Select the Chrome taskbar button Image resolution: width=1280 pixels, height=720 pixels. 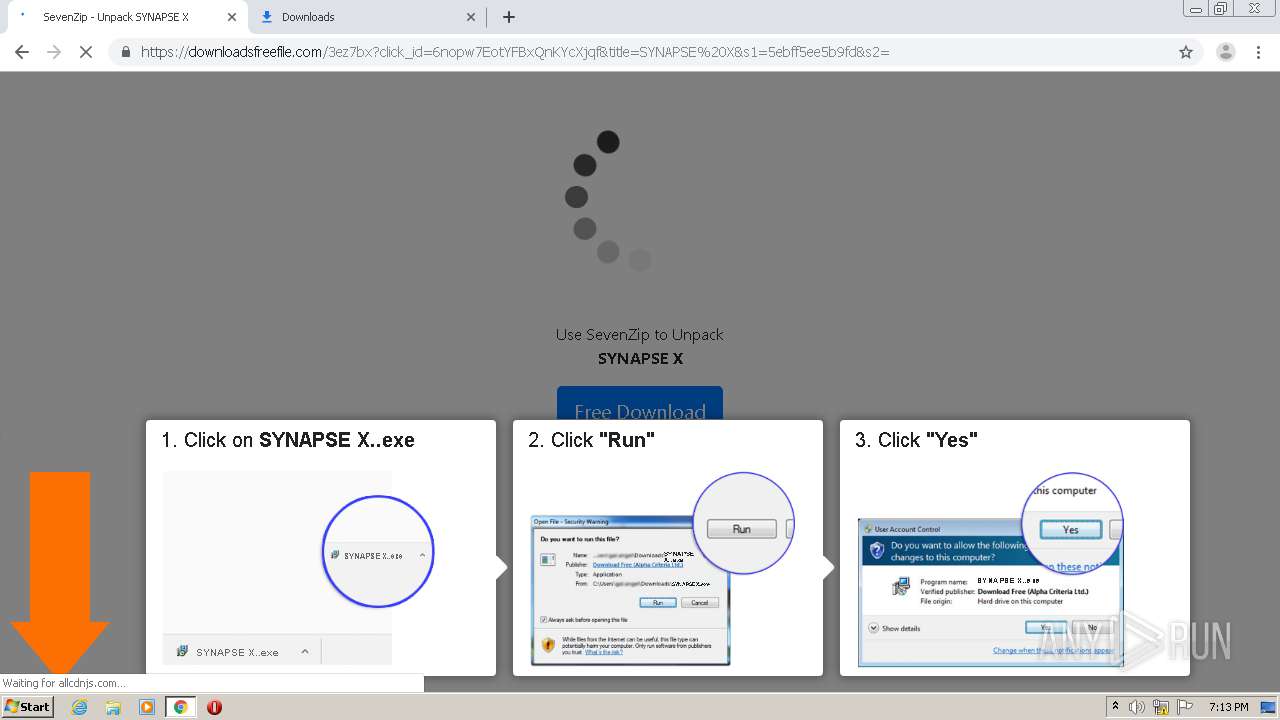point(181,707)
